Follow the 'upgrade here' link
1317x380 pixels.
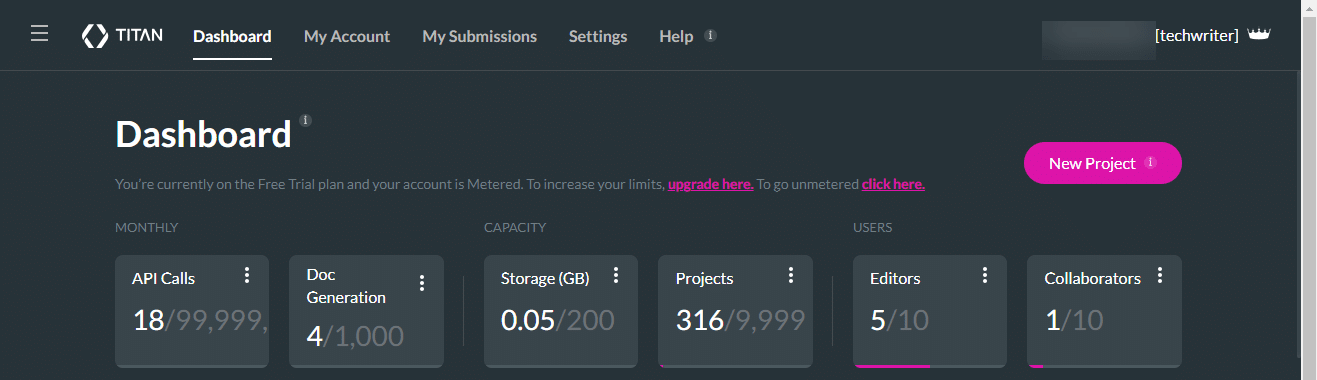pos(711,184)
